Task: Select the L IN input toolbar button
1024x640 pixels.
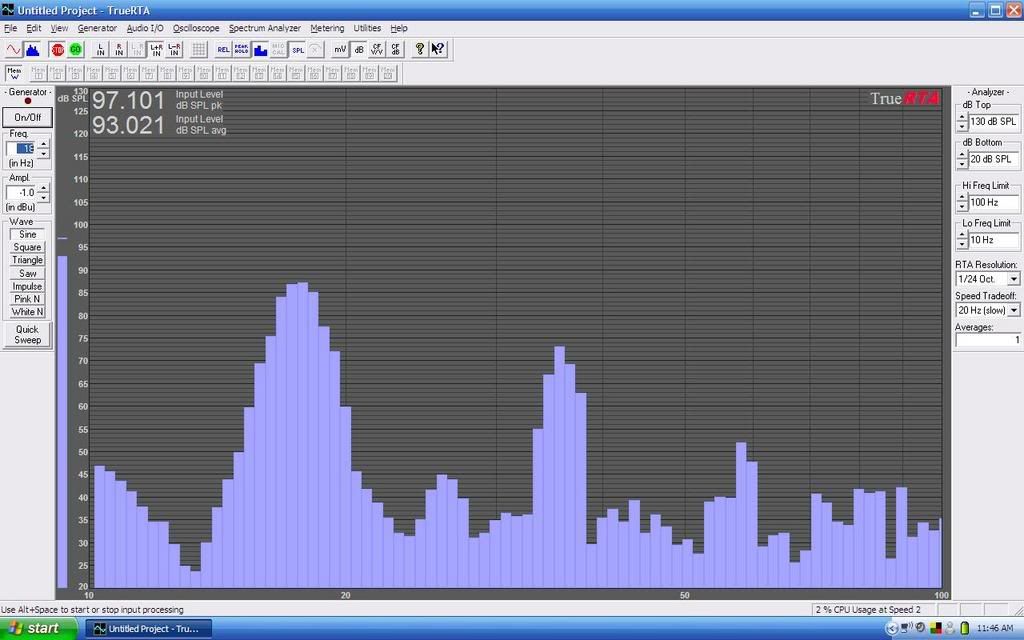Action: pyautogui.click(x=101, y=50)
